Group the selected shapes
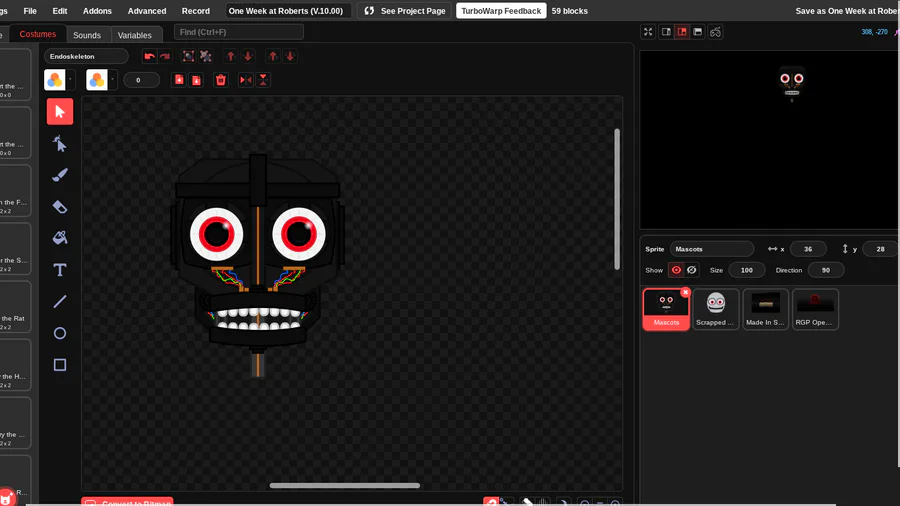Screen dimensions: 900x506 click(188, 56)
